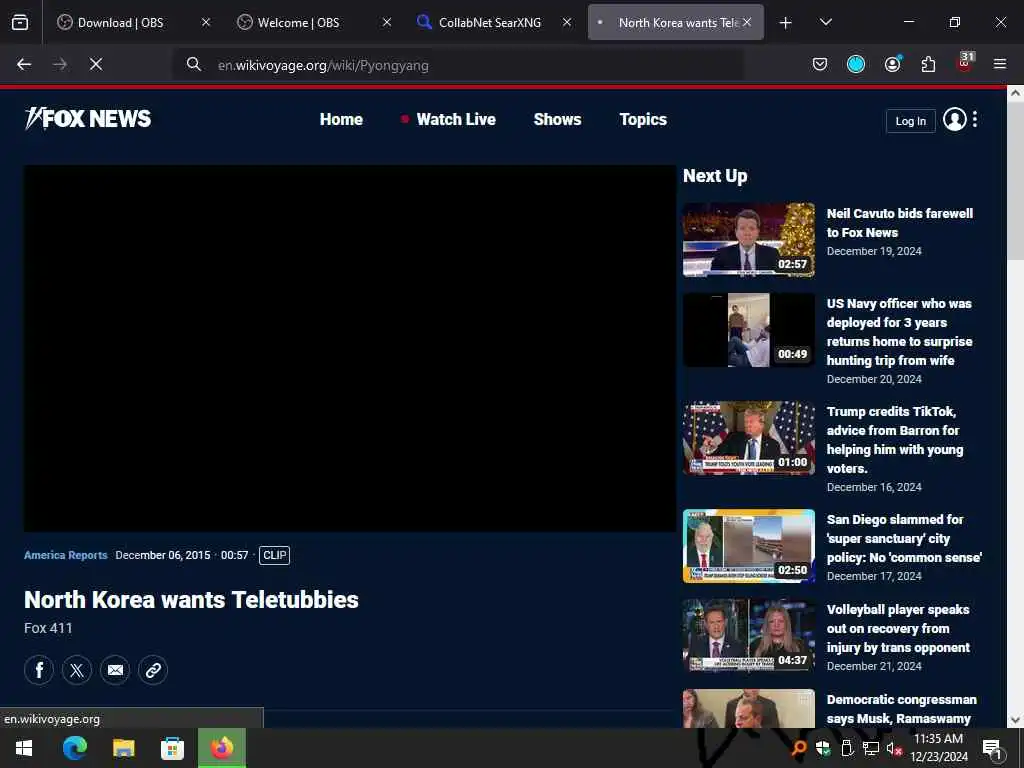Click the black video player area
The height and width of the screenshot is (768, 1024).
click(x=349, y=348)
